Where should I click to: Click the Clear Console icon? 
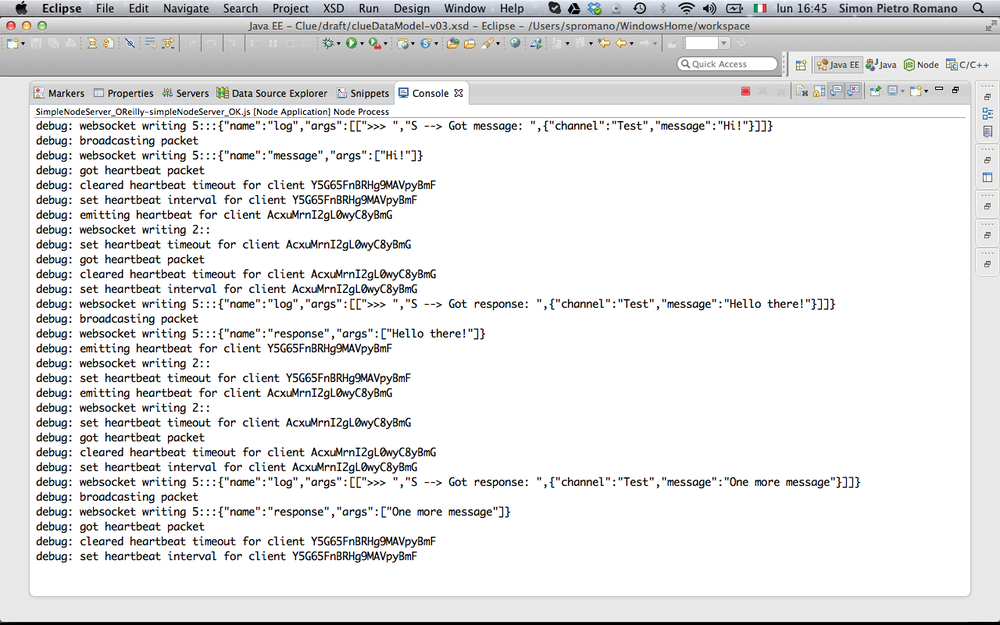coord(802,92)
